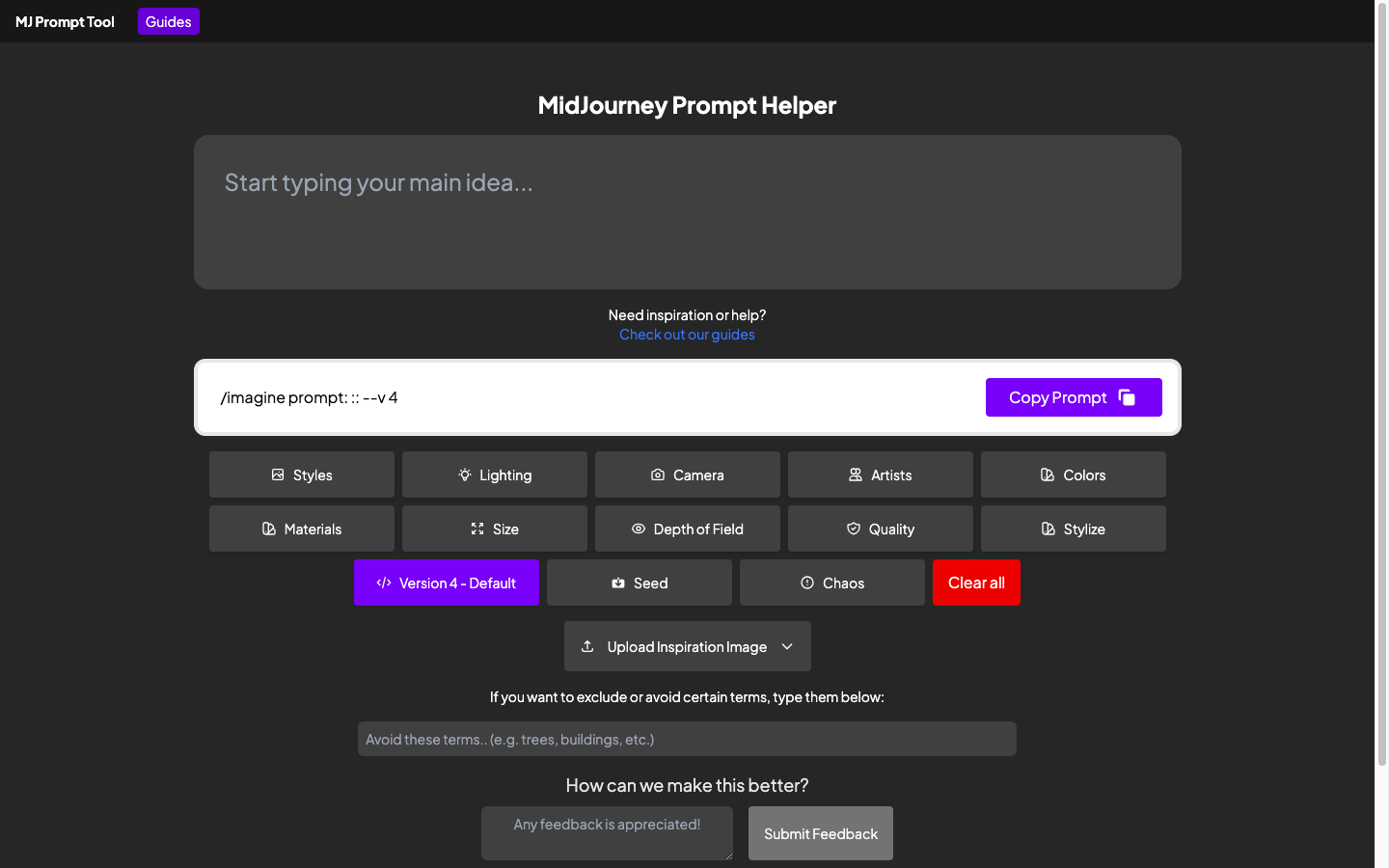Open the Artists options
The height and width of the screenshot is (868, 1389).
(881, 475)
